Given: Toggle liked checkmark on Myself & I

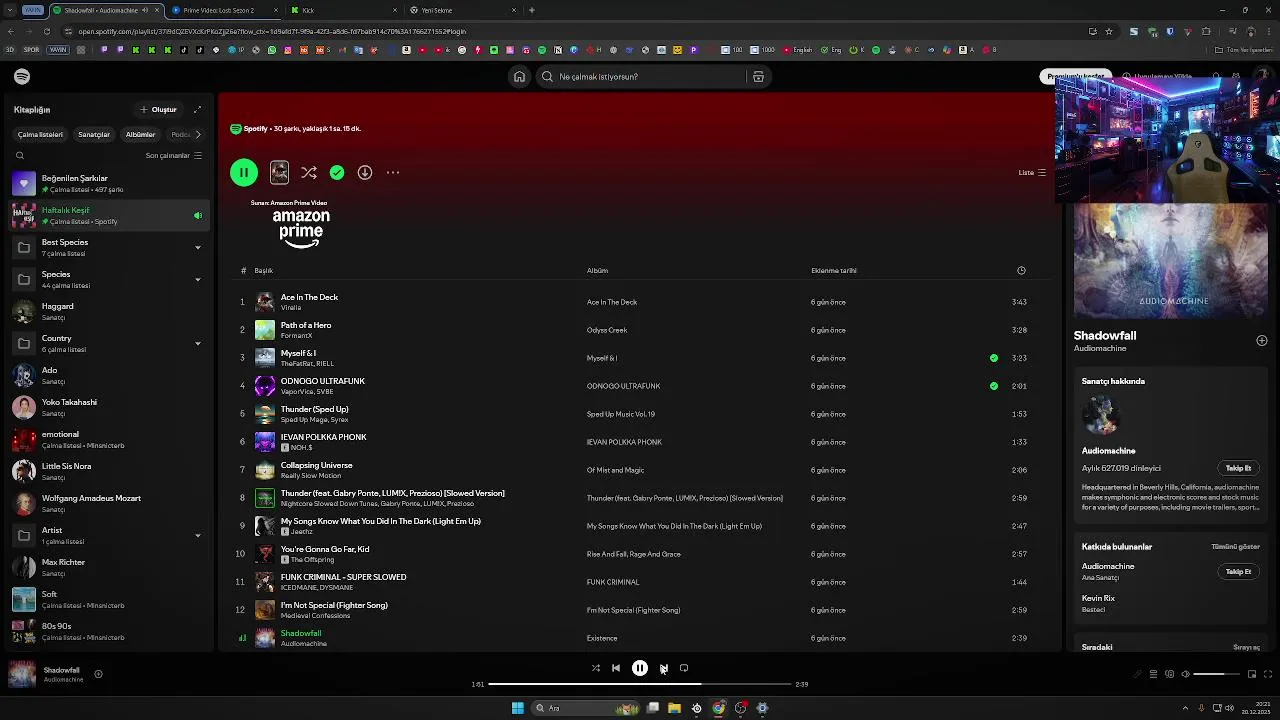Looking at the screenshot, I should (x=993, y=358).
